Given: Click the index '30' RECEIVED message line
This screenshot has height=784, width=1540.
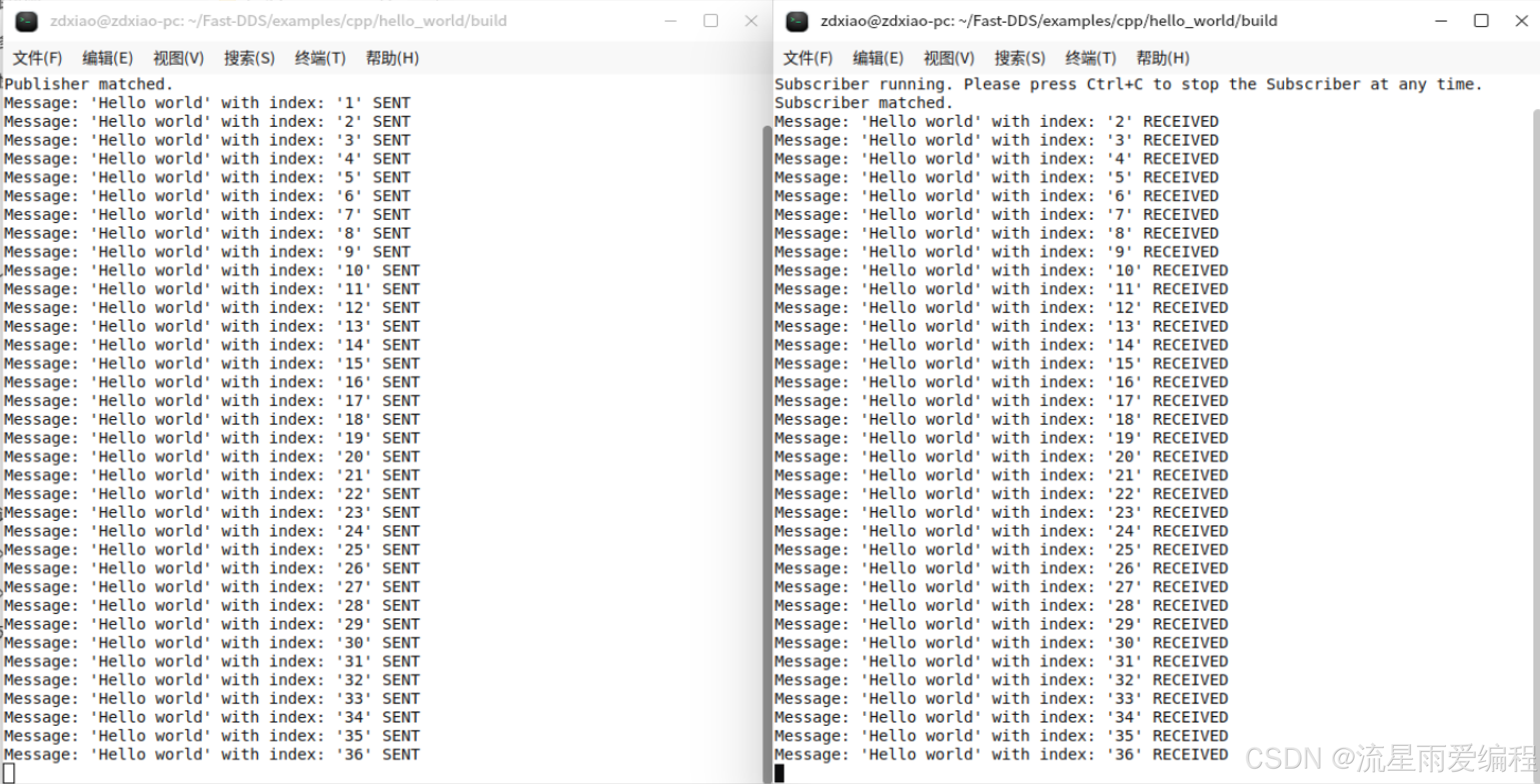Looking at the screenshot, I should tap(1002, 643).
